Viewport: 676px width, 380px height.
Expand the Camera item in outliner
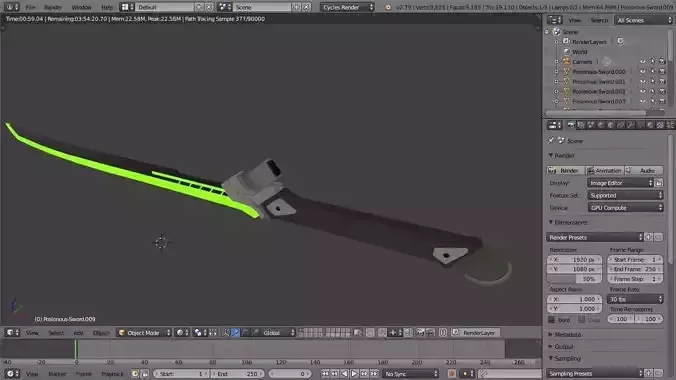pos(557,62)
